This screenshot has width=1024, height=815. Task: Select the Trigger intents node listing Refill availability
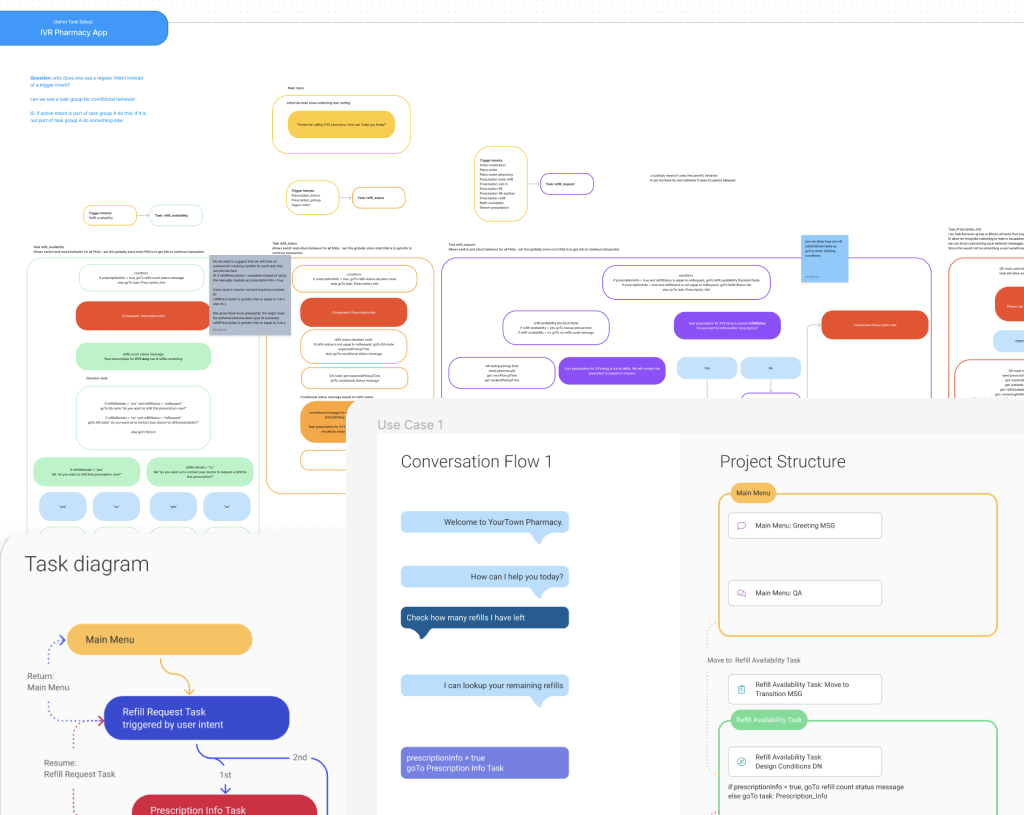[x=110, y=216]
